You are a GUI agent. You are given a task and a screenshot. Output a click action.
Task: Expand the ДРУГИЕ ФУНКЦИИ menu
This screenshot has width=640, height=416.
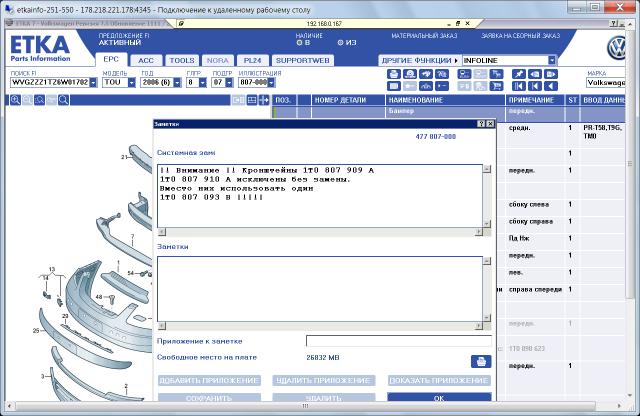pyautogui.click(x=420, y=60)
